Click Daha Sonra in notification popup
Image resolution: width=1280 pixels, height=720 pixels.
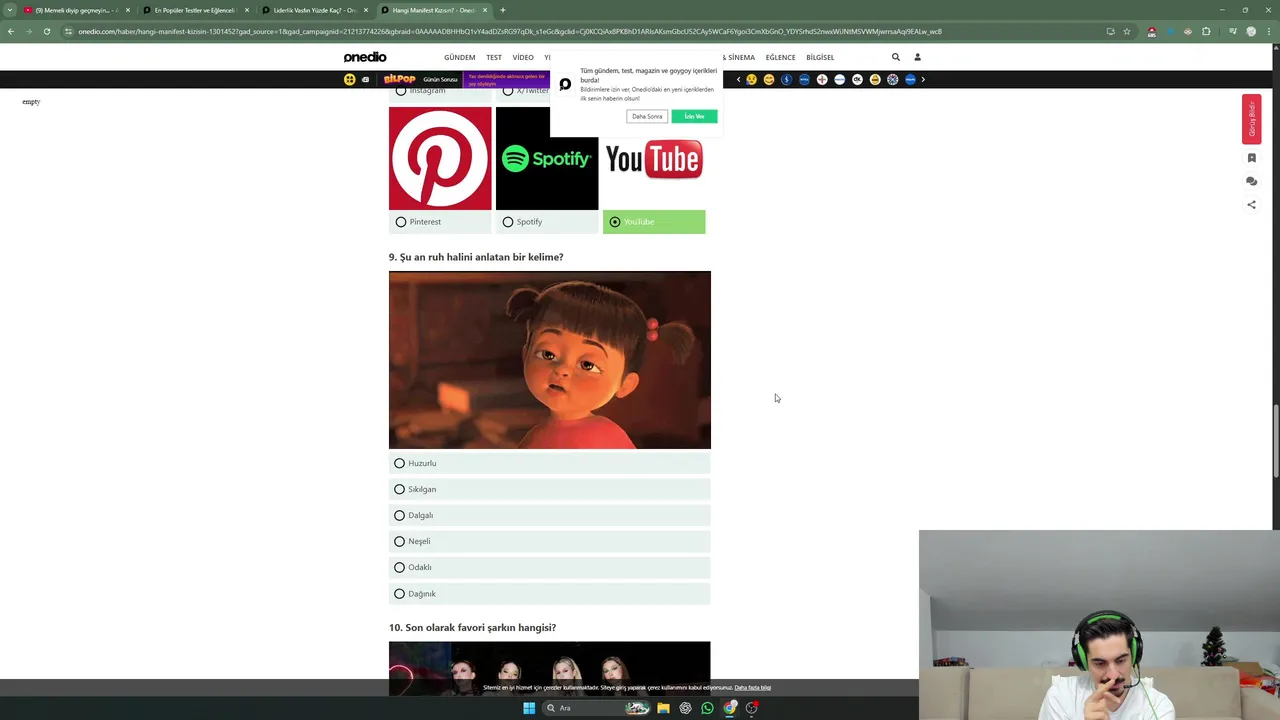click(647, 116)
